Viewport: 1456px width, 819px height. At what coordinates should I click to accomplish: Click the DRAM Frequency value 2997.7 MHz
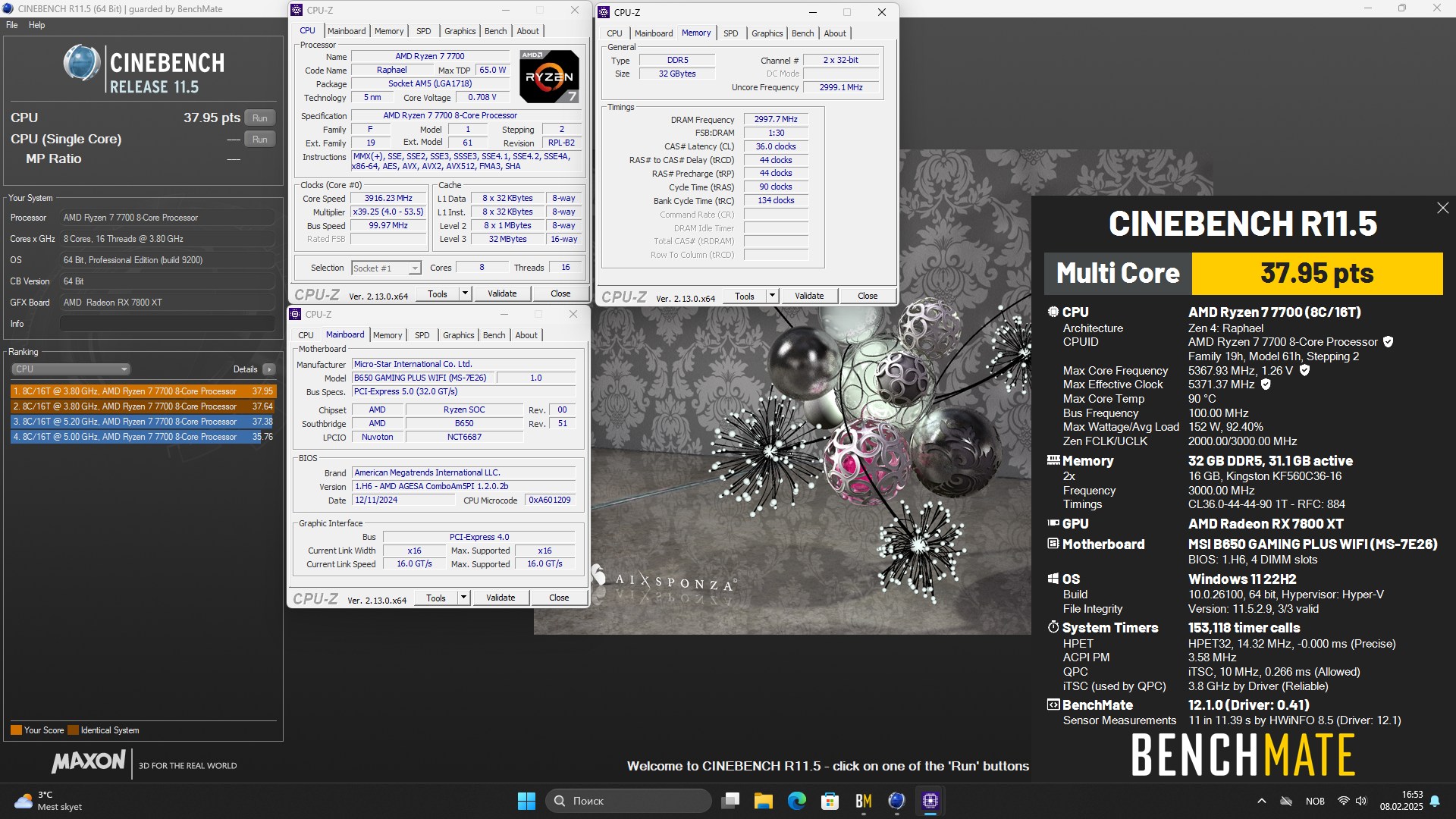[x=776, y=120]
